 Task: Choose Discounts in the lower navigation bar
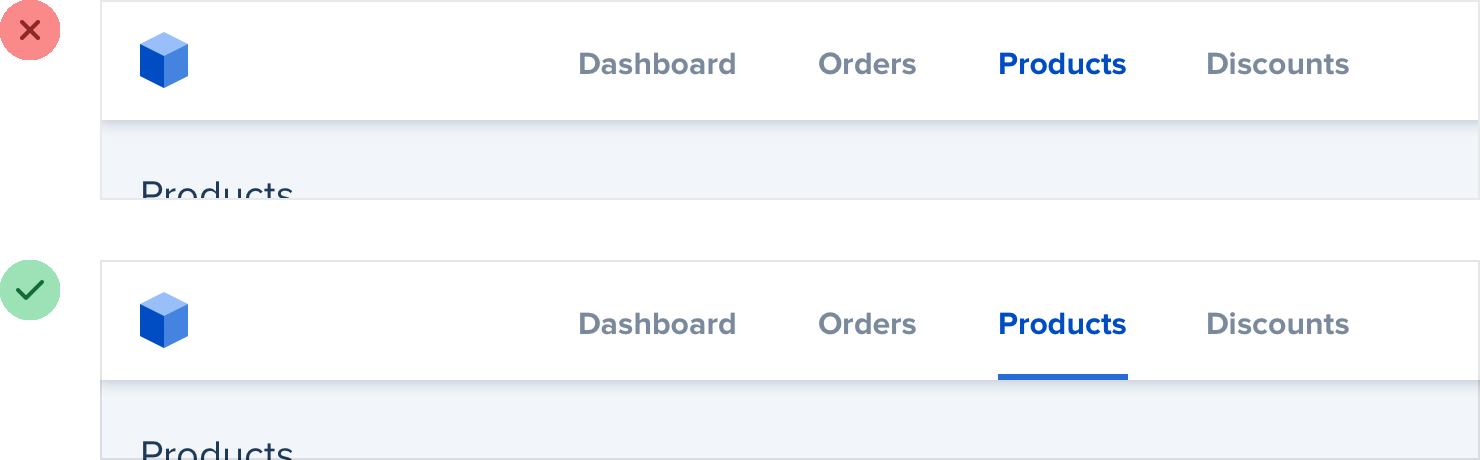(x=1277, y=324)
